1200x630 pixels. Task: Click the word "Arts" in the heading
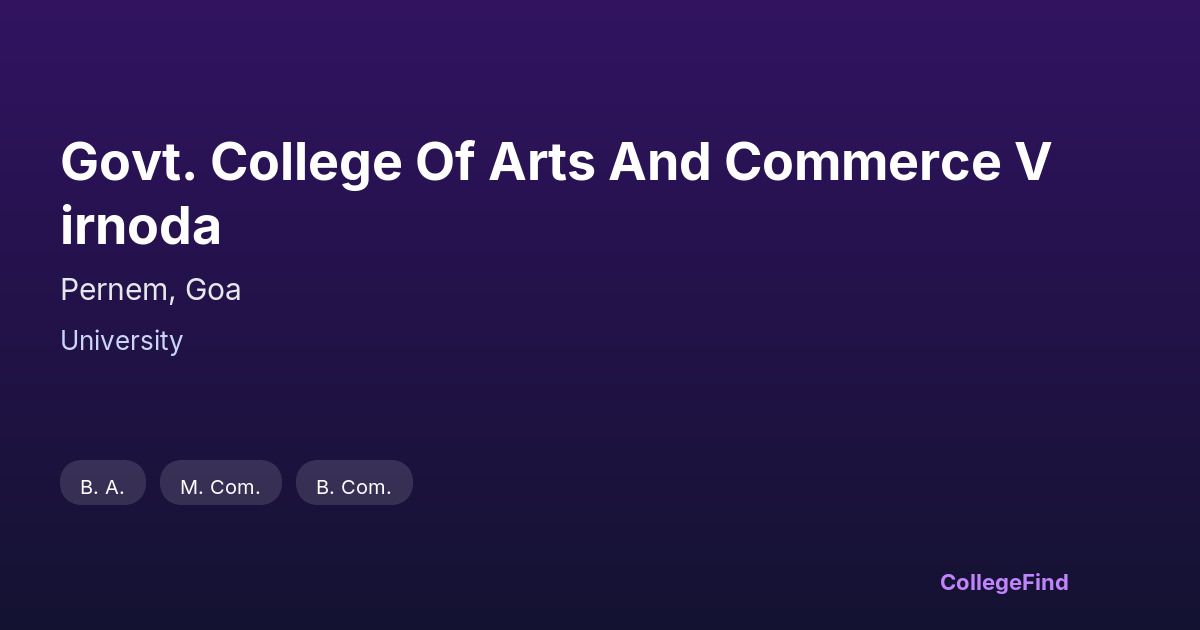coord(539,162)
